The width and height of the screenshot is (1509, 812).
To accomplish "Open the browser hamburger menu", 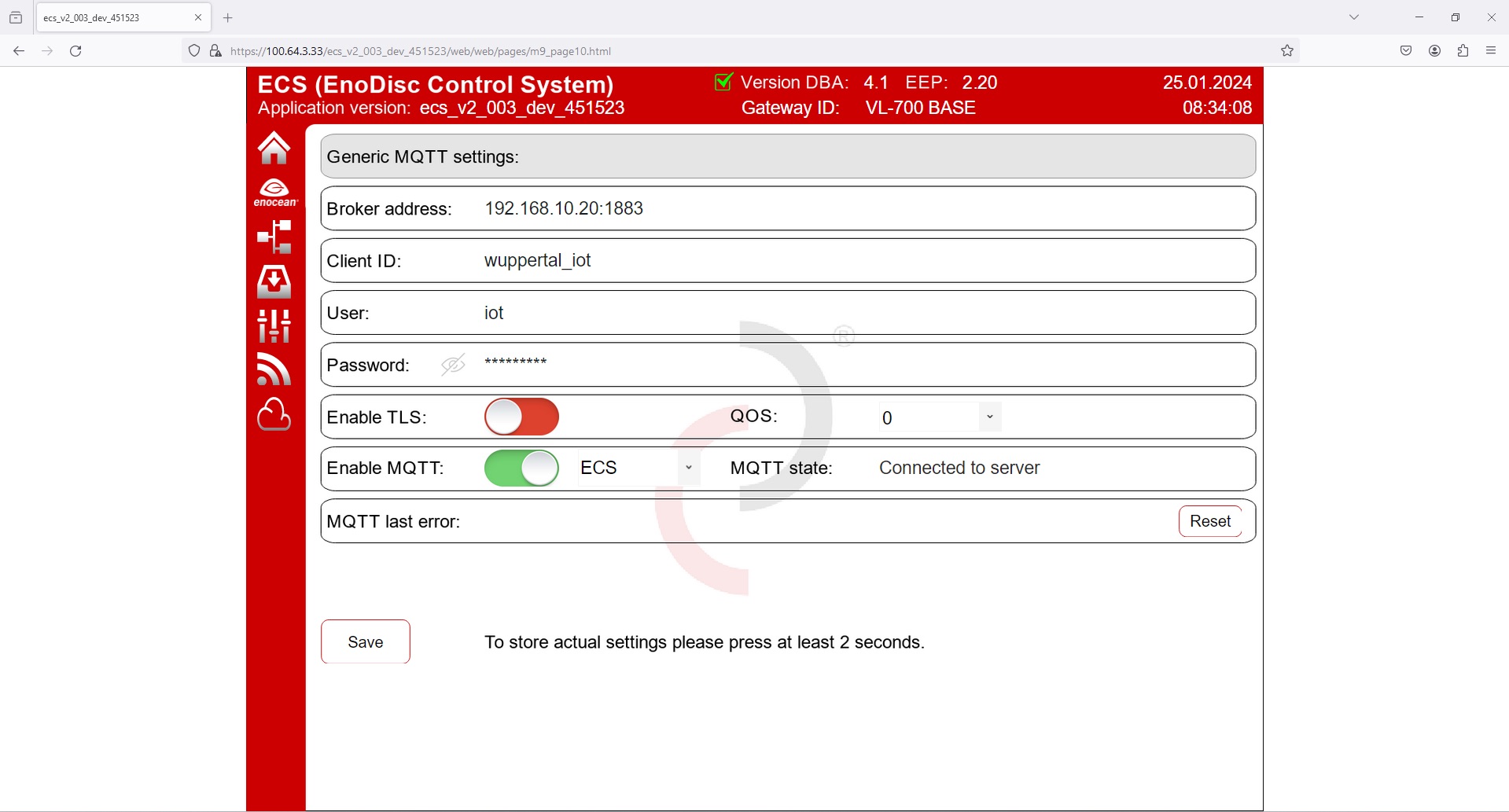I will tap(1491, 51).
